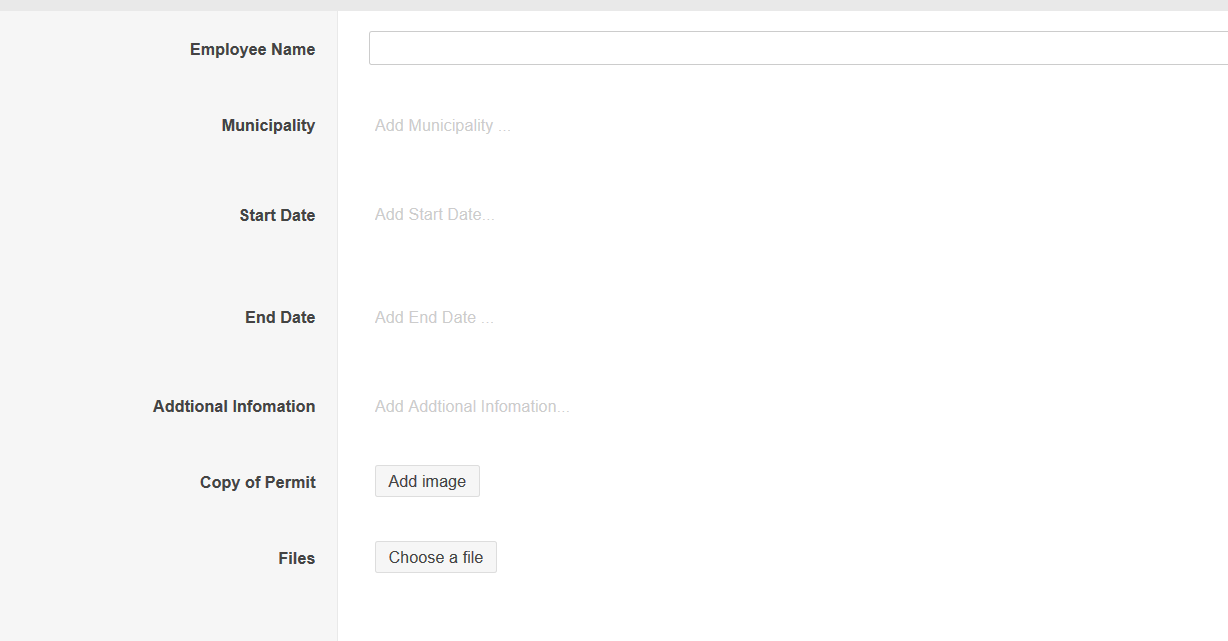Click the Employee Name label
The image size is (1228, 641).
252,50
